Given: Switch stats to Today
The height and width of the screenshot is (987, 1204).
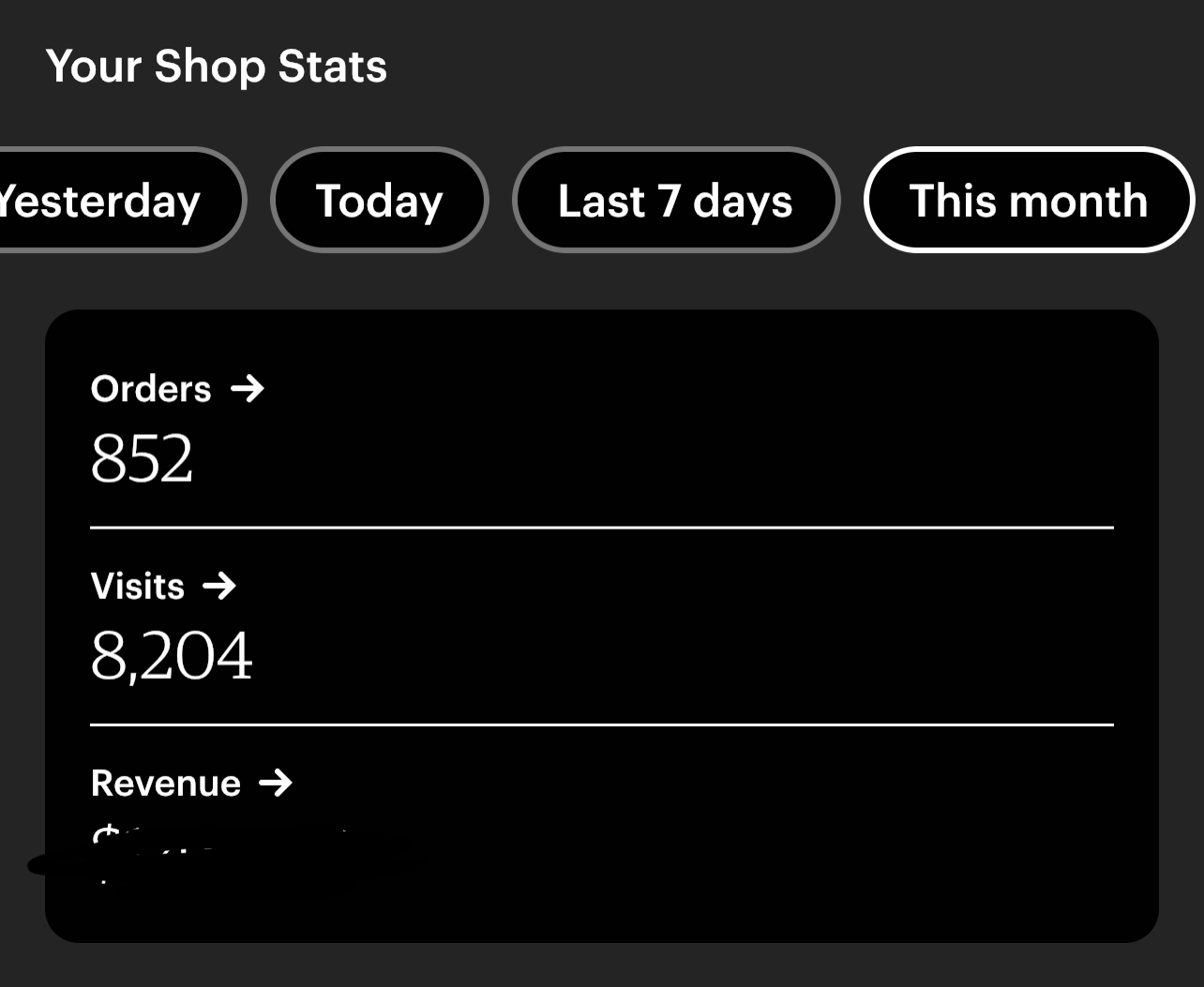Looking at the screenshot, I should [x=380, y=200].
